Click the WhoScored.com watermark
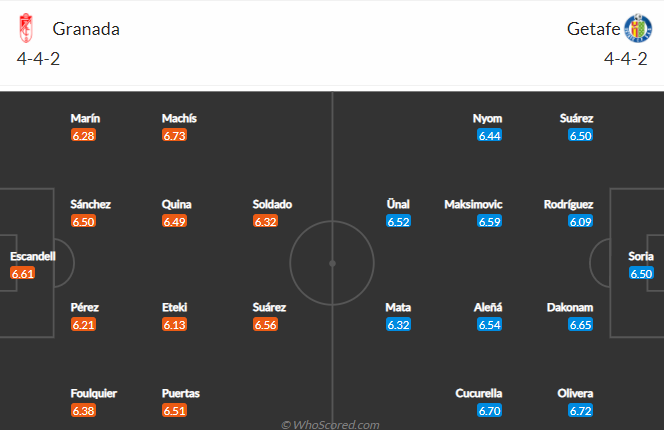The image size is (664, 430). (331, 424)
